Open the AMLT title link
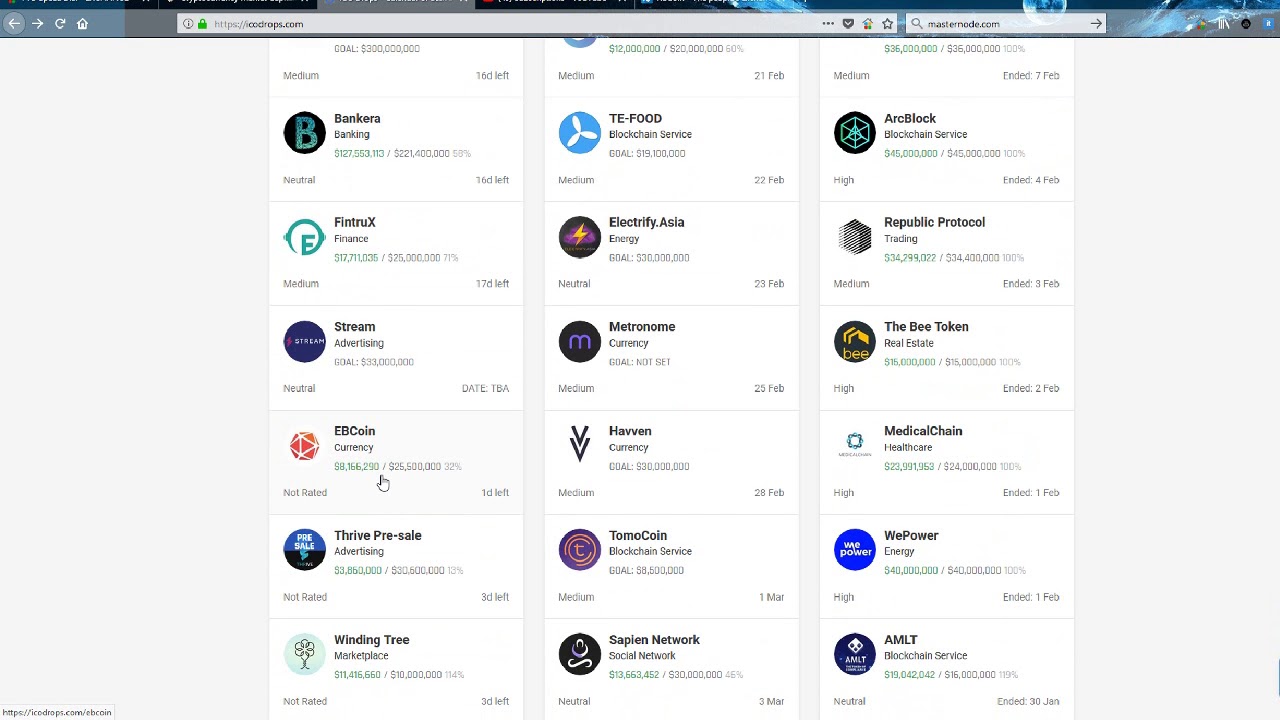The width and height of the screenshot is (1280, 720). (x=900, y=640)
